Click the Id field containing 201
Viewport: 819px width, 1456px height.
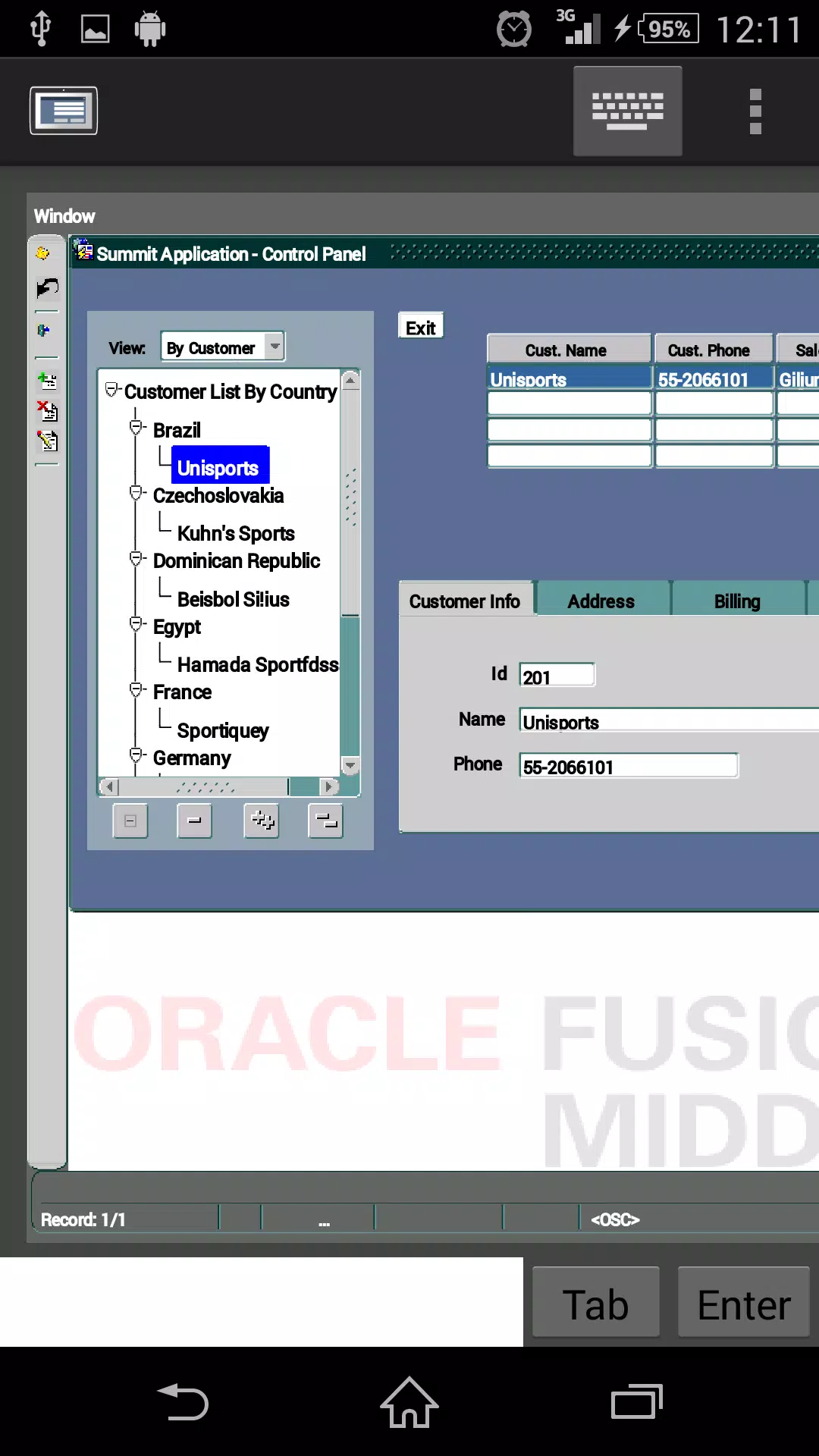[x=557, y=675]
